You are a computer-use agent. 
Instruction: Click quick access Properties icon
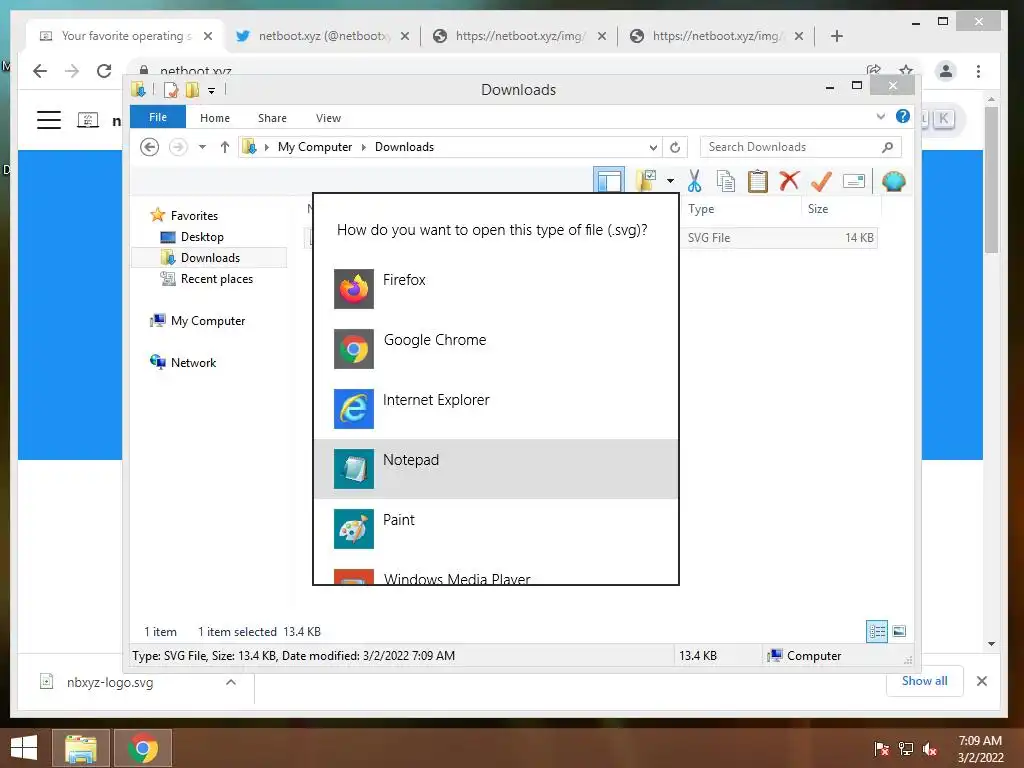171,90
